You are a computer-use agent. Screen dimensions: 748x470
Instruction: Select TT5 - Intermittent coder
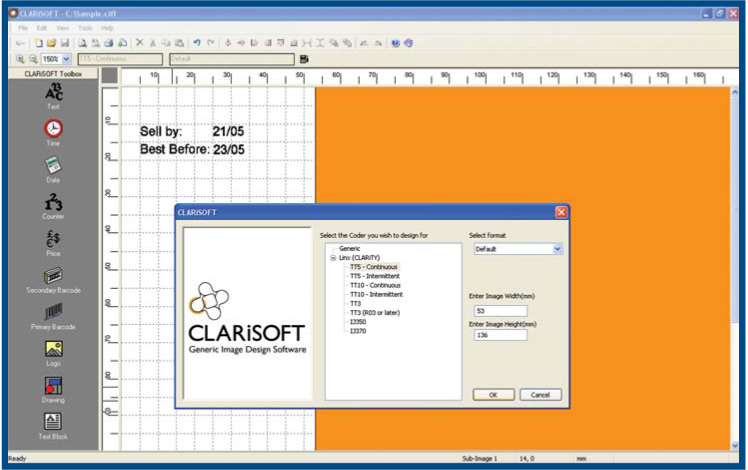point(375,276)
